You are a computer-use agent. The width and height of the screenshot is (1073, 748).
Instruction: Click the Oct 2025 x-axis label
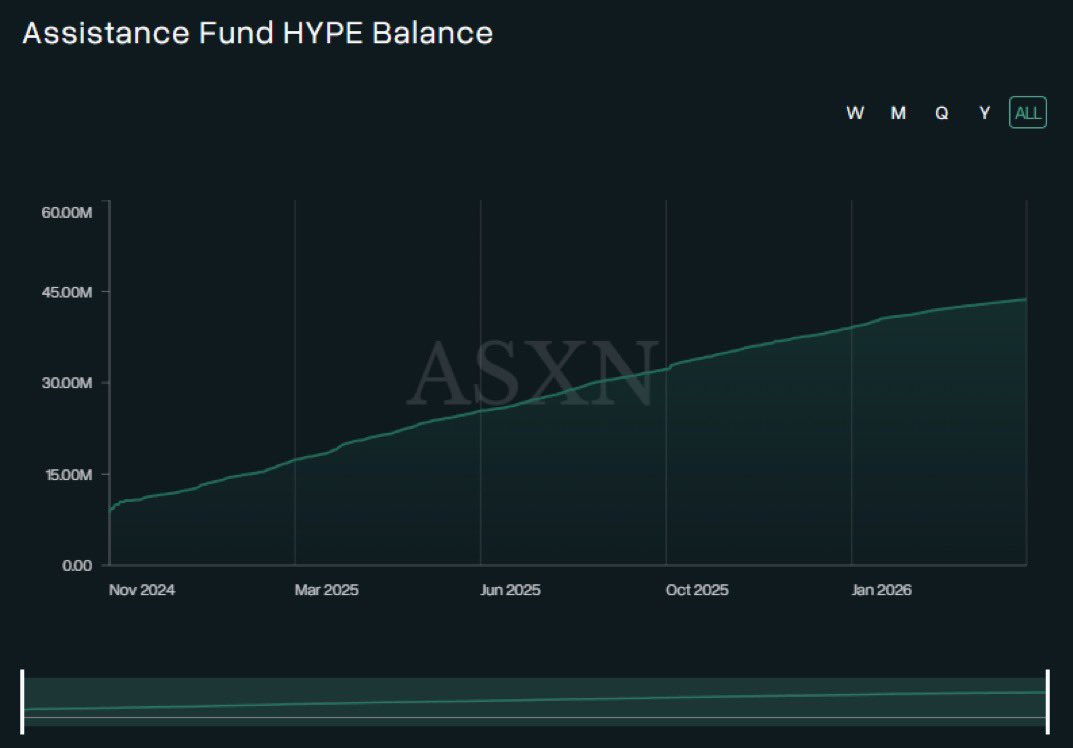pyautogui.click(x=697, y=590)
